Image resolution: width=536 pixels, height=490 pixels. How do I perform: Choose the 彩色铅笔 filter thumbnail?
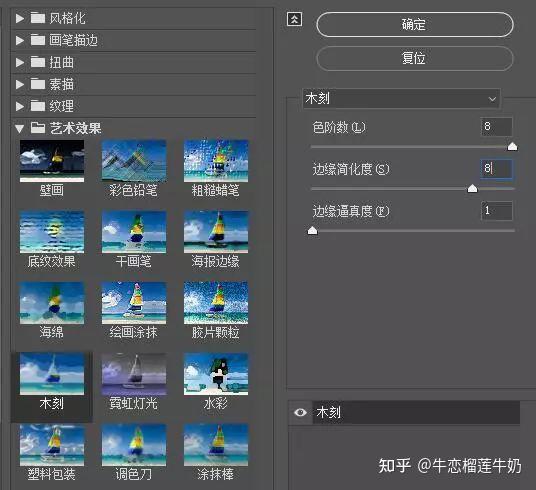[x=134, y=161]
